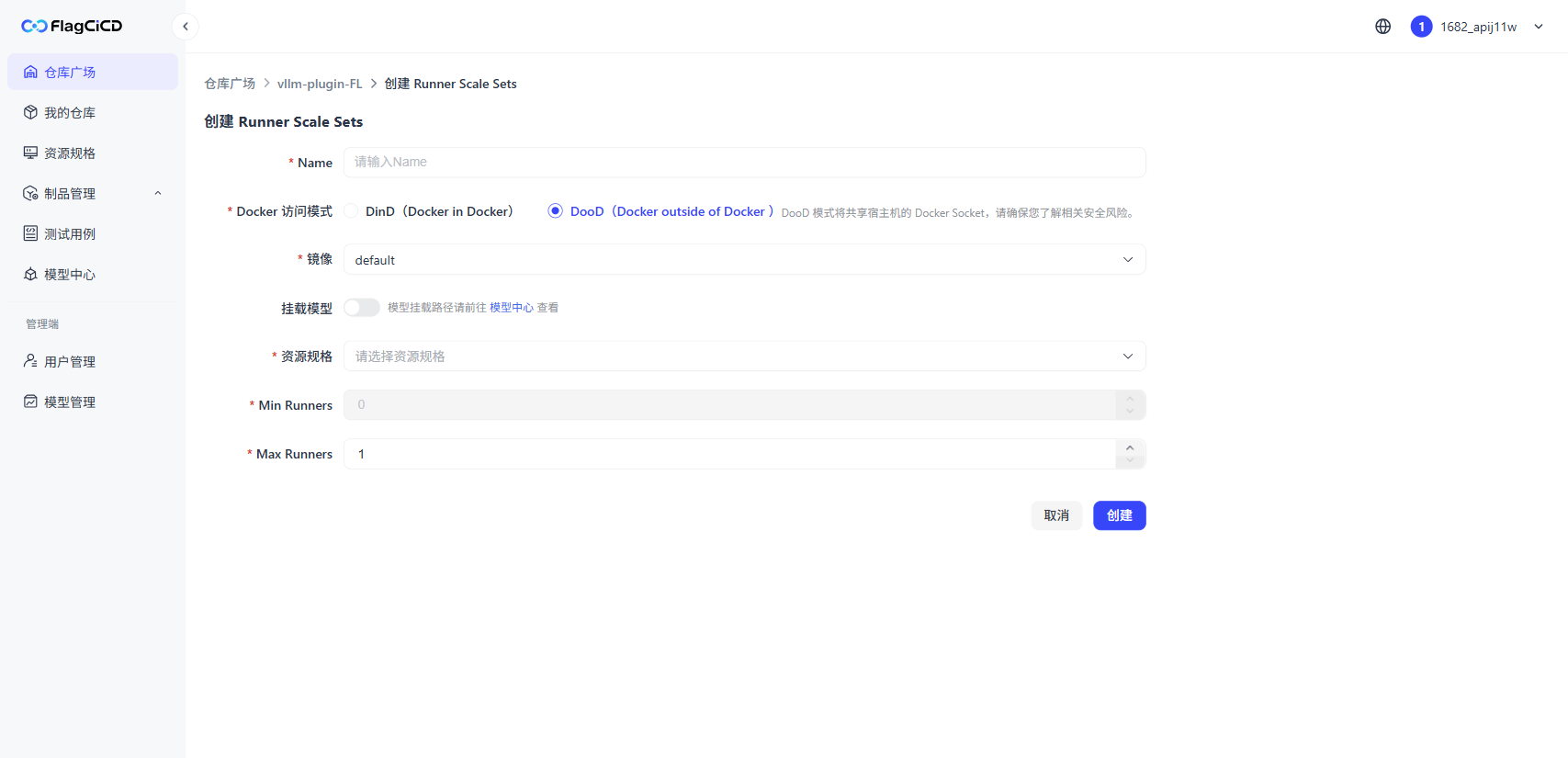Click the 管理端 section label
Image resolution: width=1568 pixels, height=758 pixels.
pyautogui.click(x=42, y=324)
